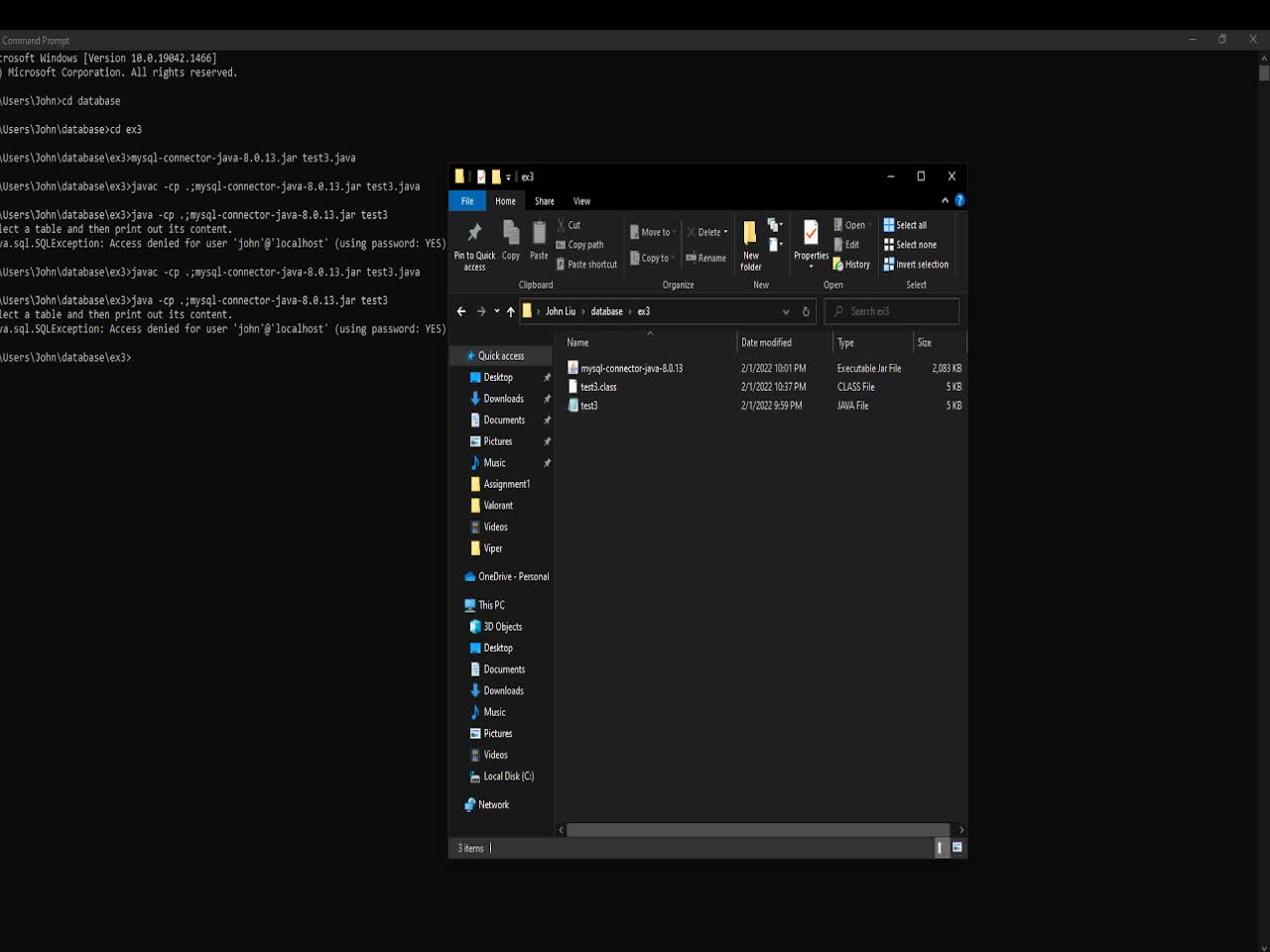1270x952 pixels.
Task: Click Select all in the ribbon
Action: point(905,225)
